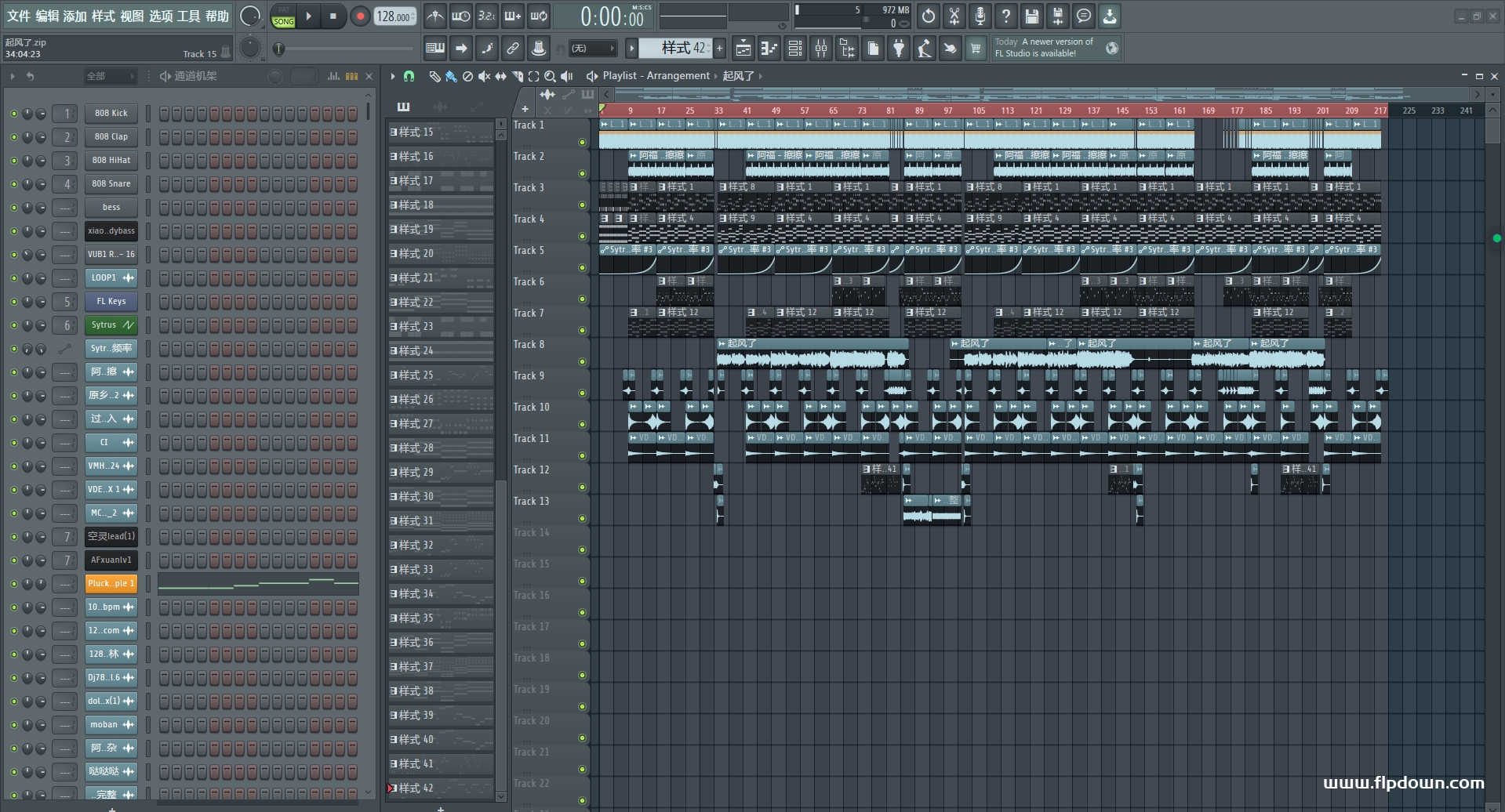The width and height of the screenshot is (1505, 812).
Task: Toggle loop recording icon
Action: (540, 16)
